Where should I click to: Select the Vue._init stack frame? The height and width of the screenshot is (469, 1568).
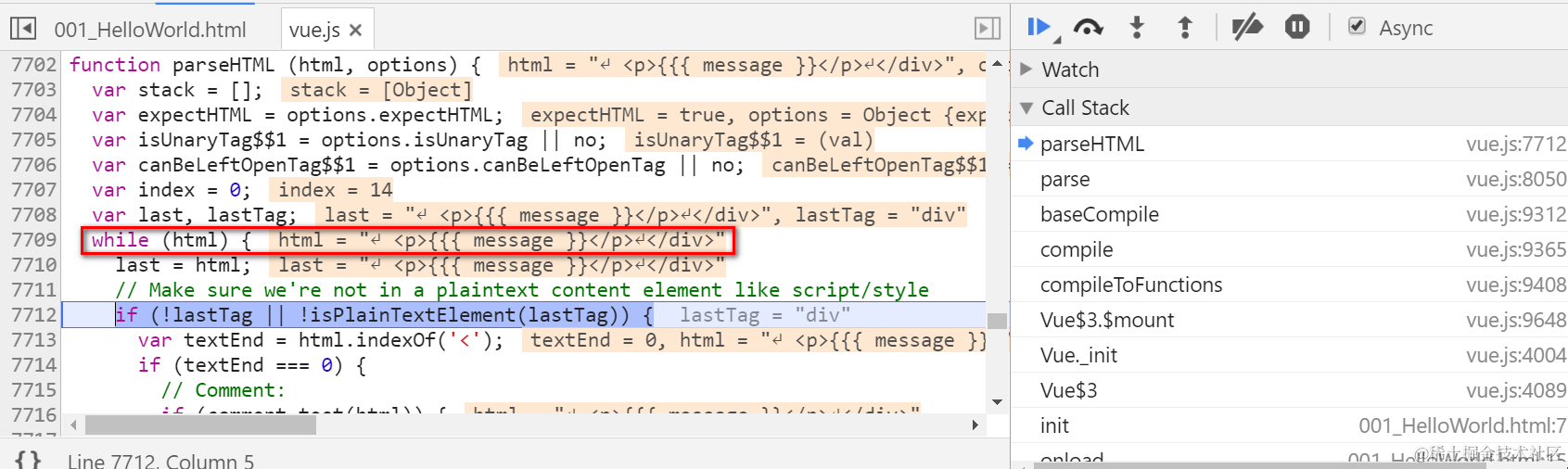tap(1290, 355)
